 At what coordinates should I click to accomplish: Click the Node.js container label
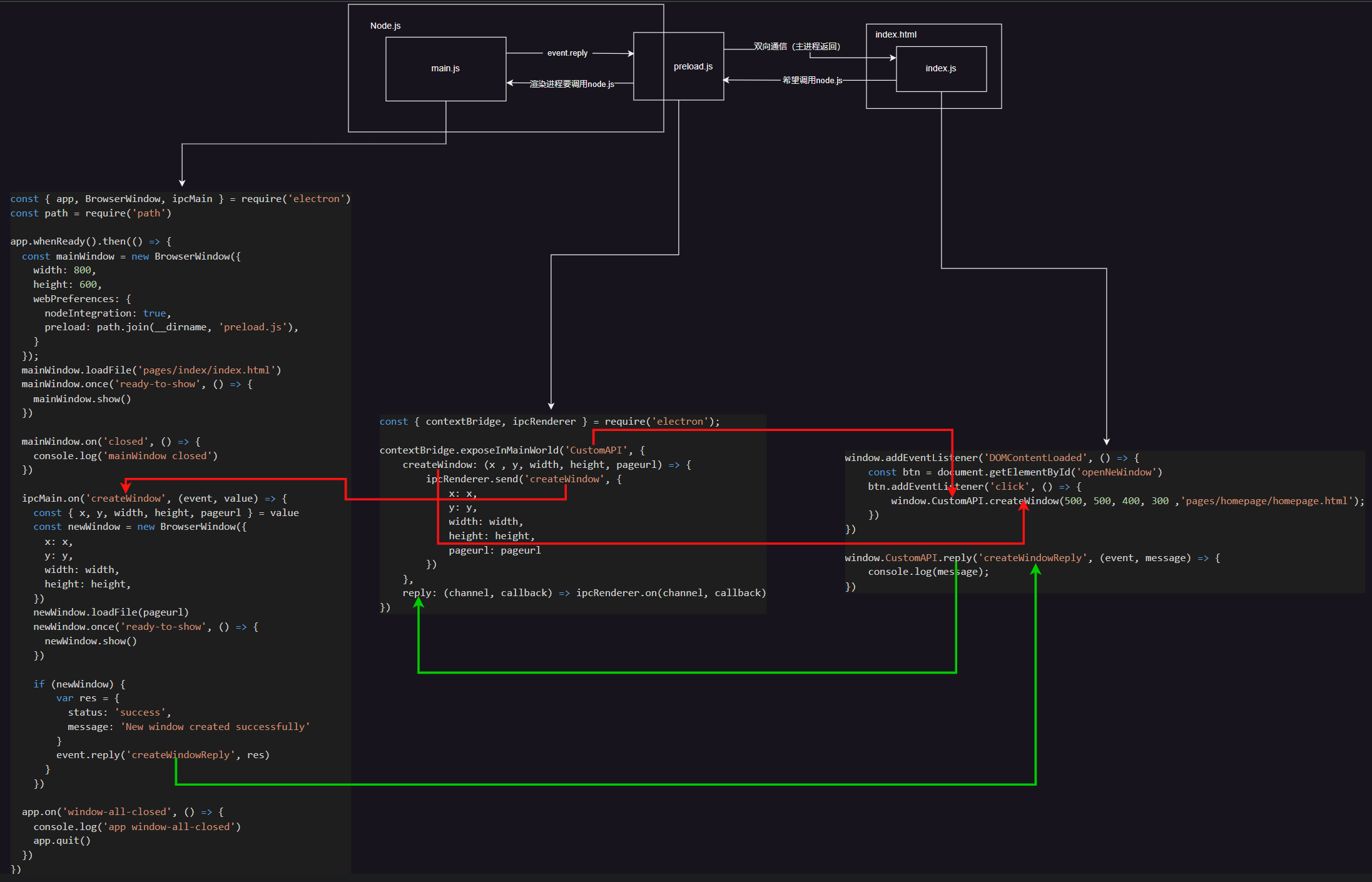click(x=385, y=26)
